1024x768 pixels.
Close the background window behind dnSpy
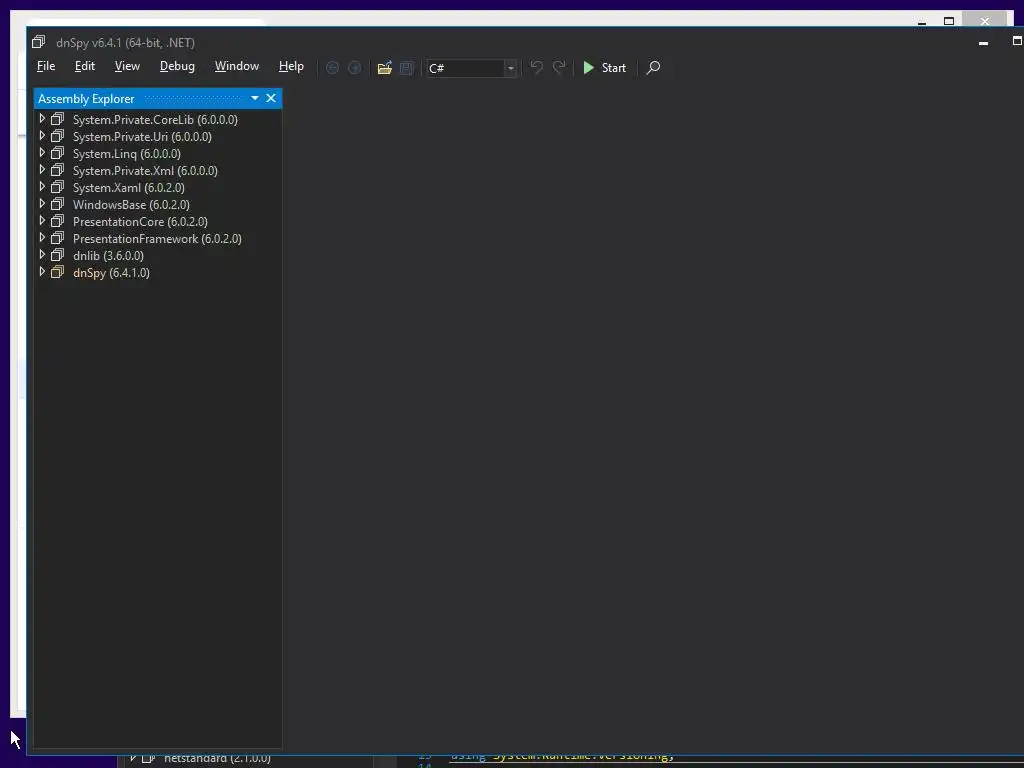coord(985,21)
